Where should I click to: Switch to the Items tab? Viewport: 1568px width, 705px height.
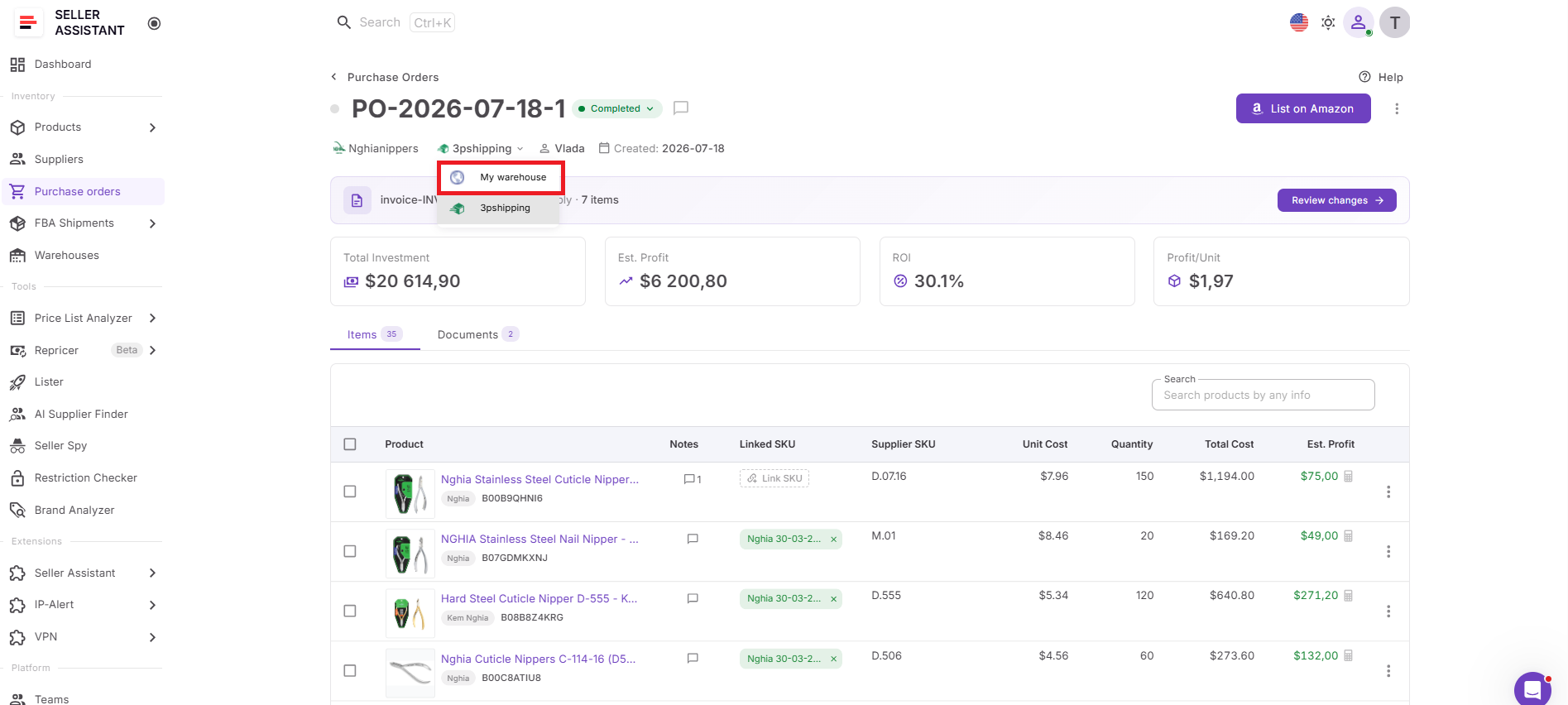tap(375, 334)
